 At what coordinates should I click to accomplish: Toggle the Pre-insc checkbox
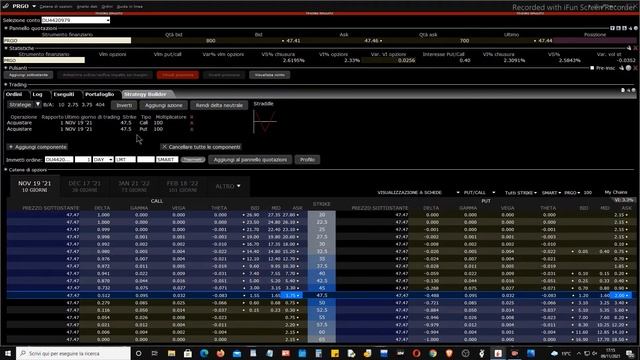592,68
